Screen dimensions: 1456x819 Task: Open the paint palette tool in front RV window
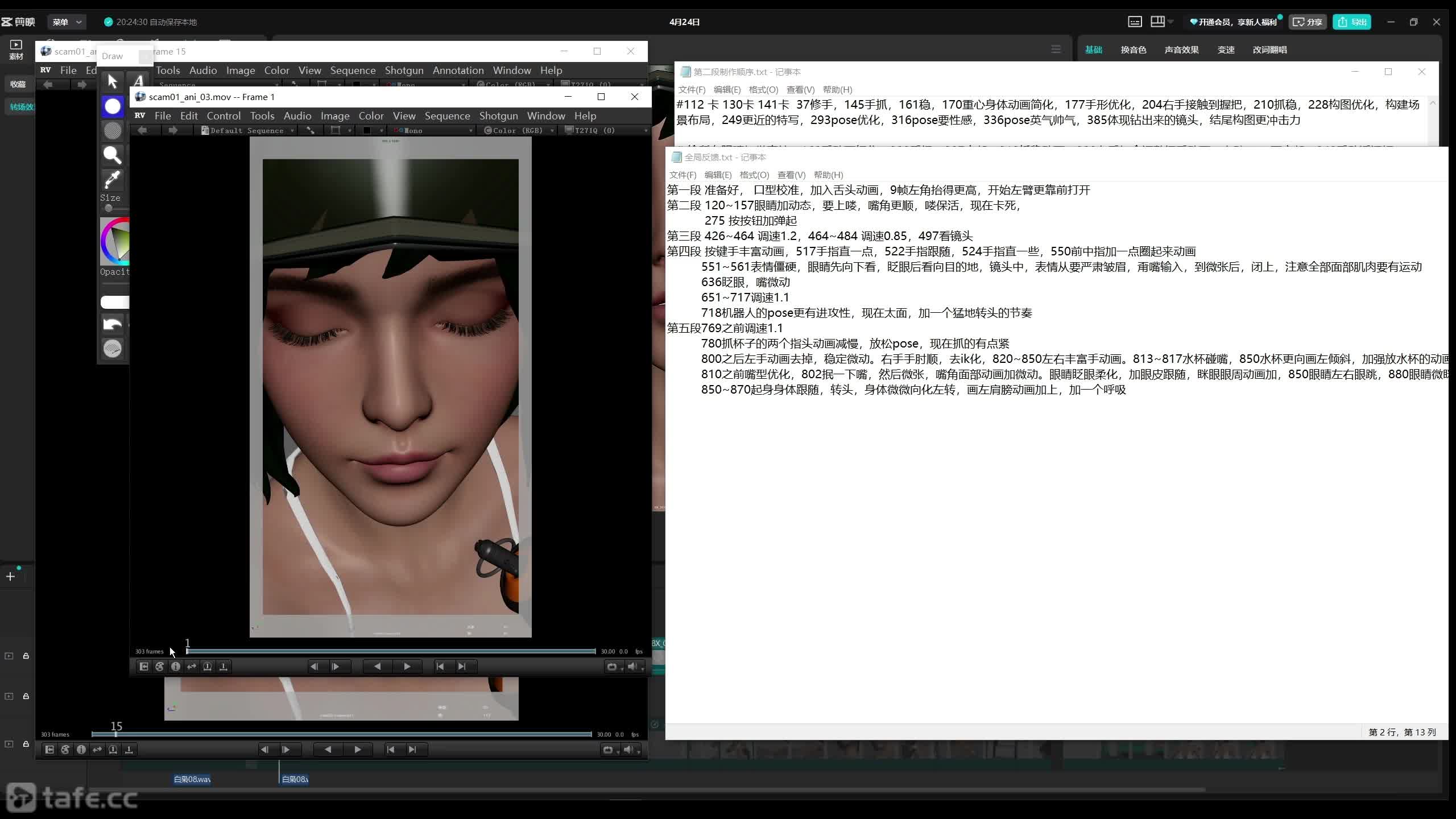160,667
